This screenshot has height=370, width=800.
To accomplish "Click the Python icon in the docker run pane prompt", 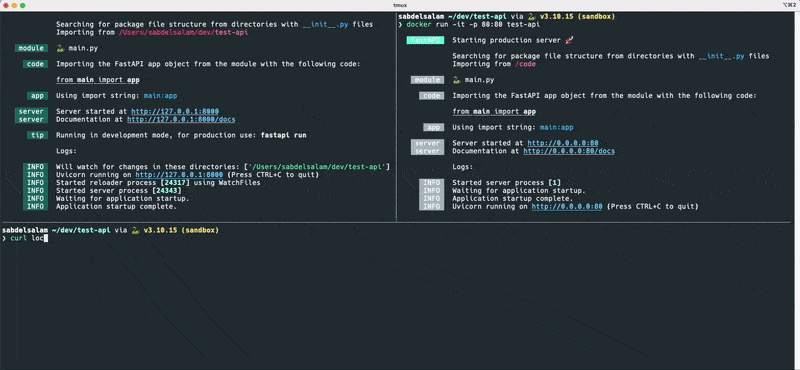I will (532, 17).
